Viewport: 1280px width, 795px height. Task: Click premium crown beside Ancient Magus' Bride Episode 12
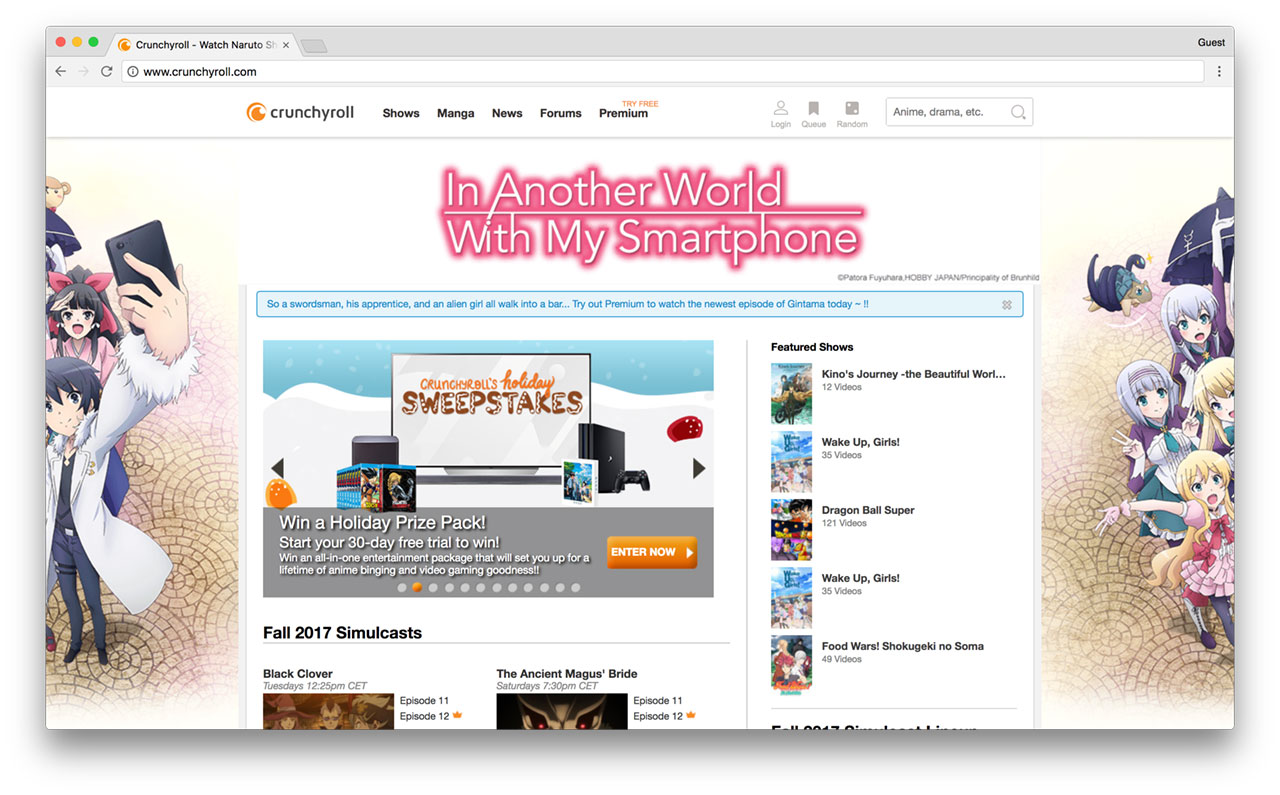691,716
